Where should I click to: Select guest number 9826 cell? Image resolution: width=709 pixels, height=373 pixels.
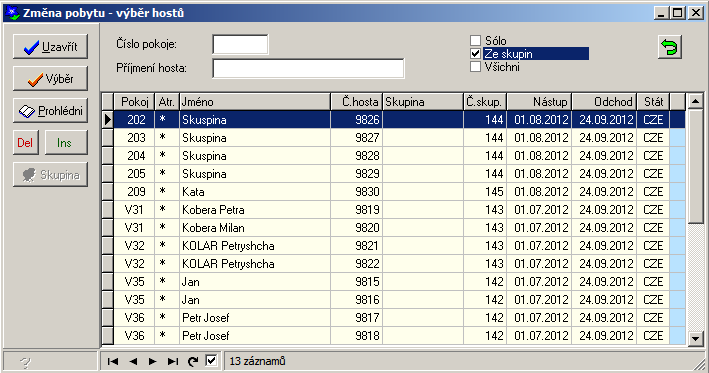coord(357,120)
